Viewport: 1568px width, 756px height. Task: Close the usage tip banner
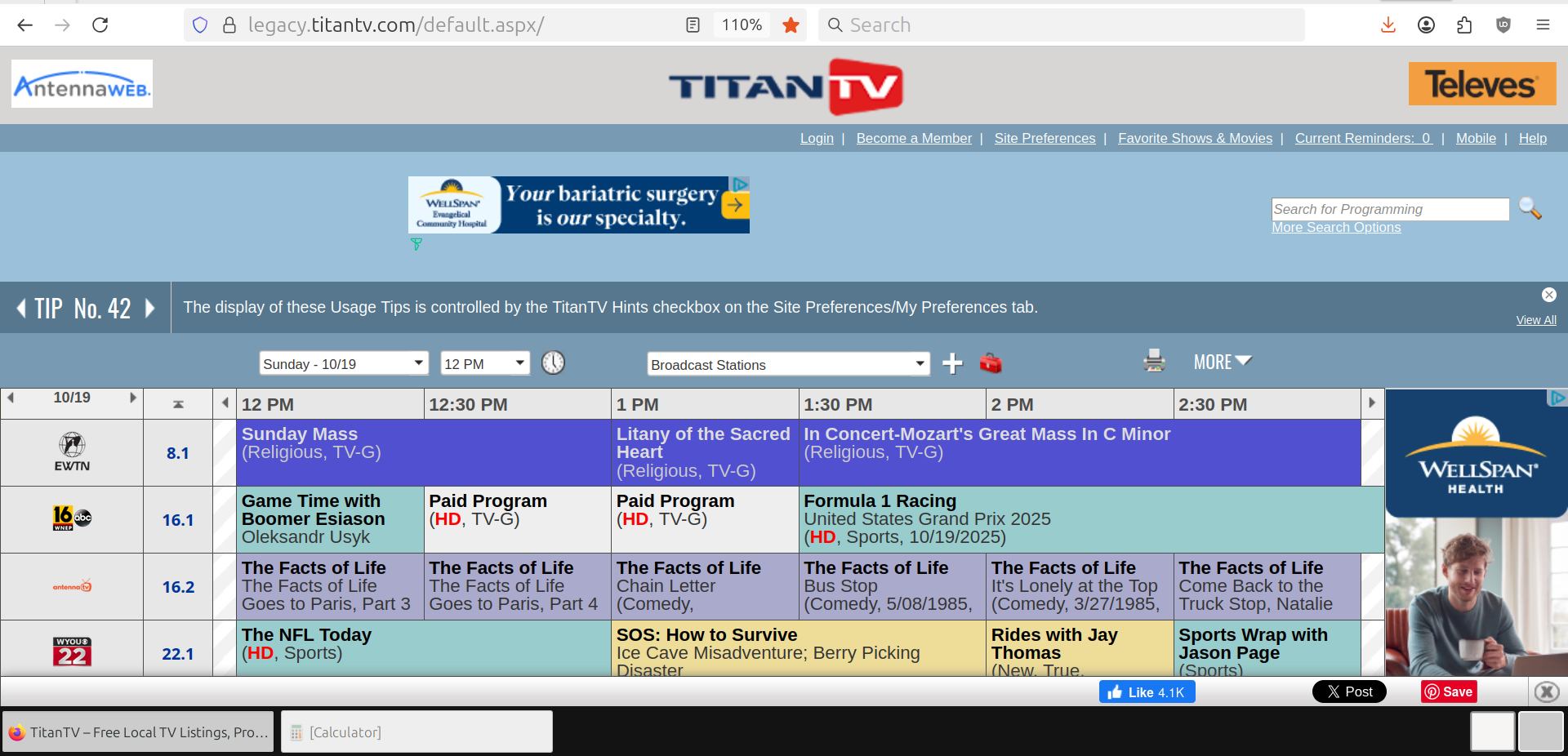1548,295
